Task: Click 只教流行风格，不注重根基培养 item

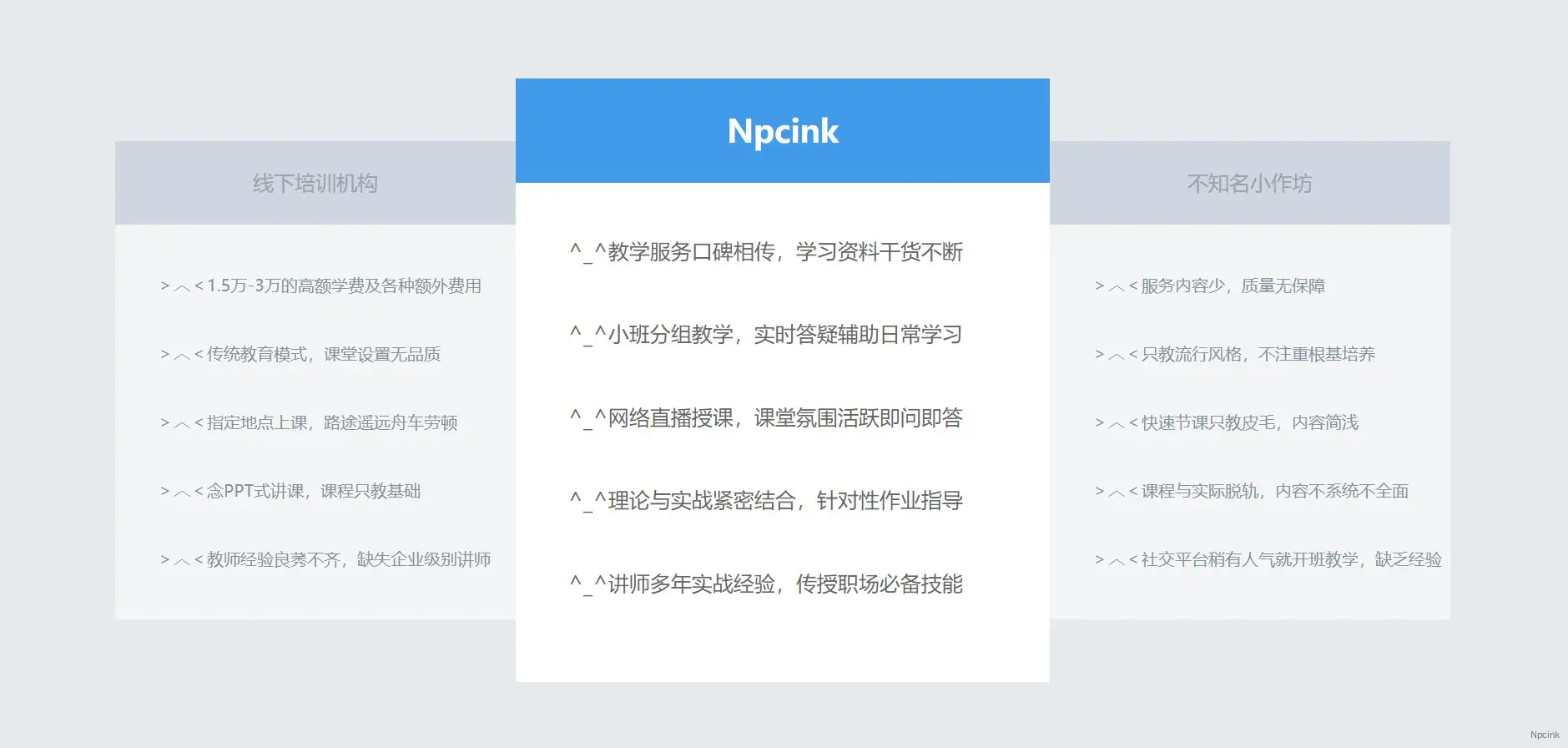Action: pyautogui.click(x=1258, y=355)
